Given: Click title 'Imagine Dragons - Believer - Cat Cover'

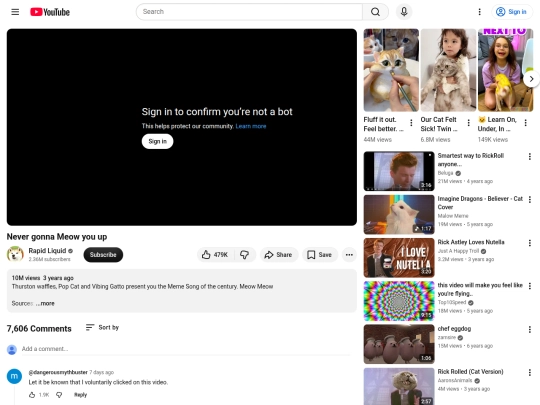Looking at the screenshot, I should [x=480, y=203].
